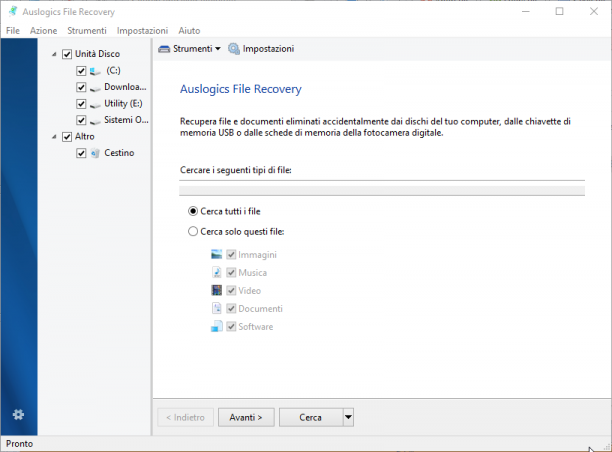
Task: Minimize the Auslogics File Recovery window
Action: tap(526, 11)
